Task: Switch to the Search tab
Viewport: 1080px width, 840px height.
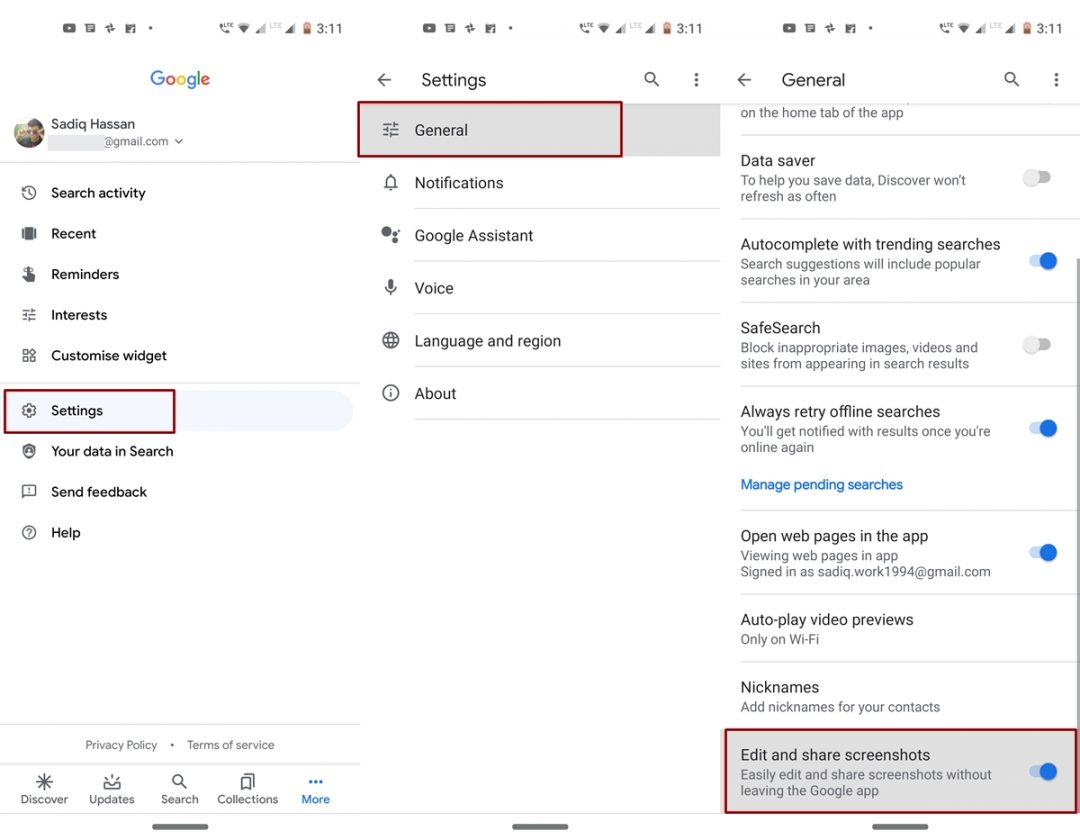Action: coord(179,789)
